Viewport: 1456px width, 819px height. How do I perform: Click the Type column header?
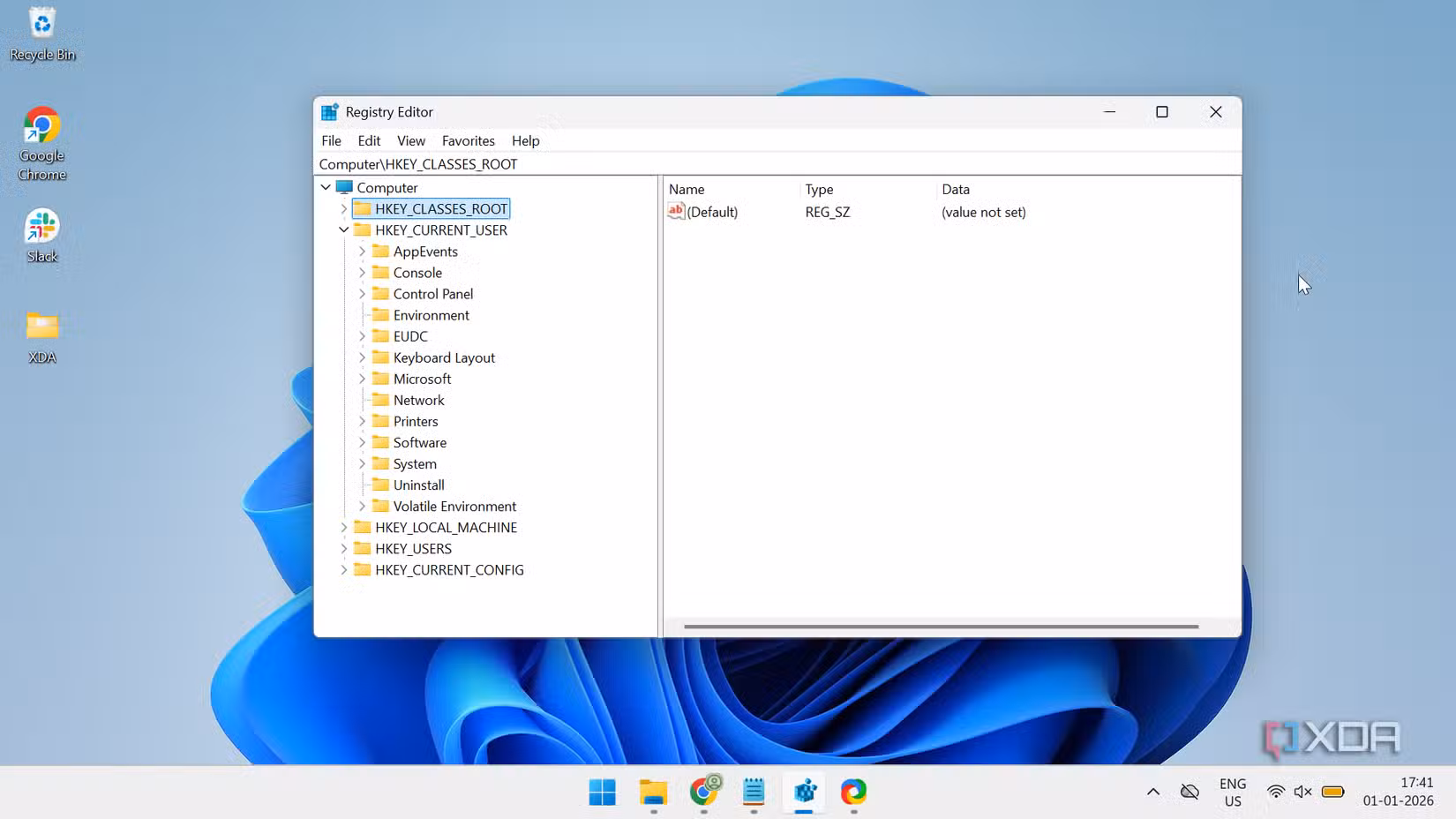pos(819,189)
